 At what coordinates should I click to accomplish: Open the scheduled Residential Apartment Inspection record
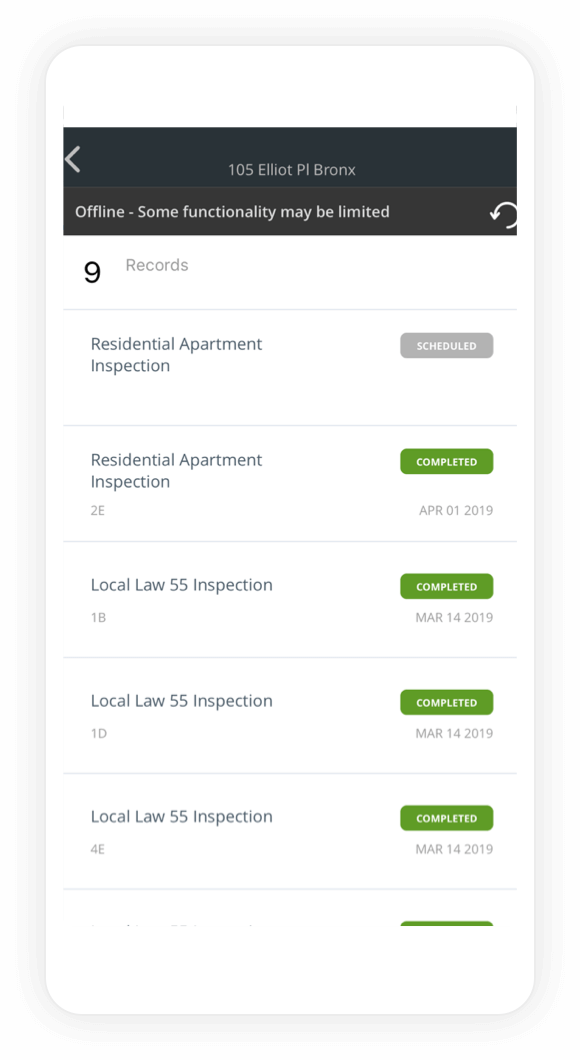290,368
